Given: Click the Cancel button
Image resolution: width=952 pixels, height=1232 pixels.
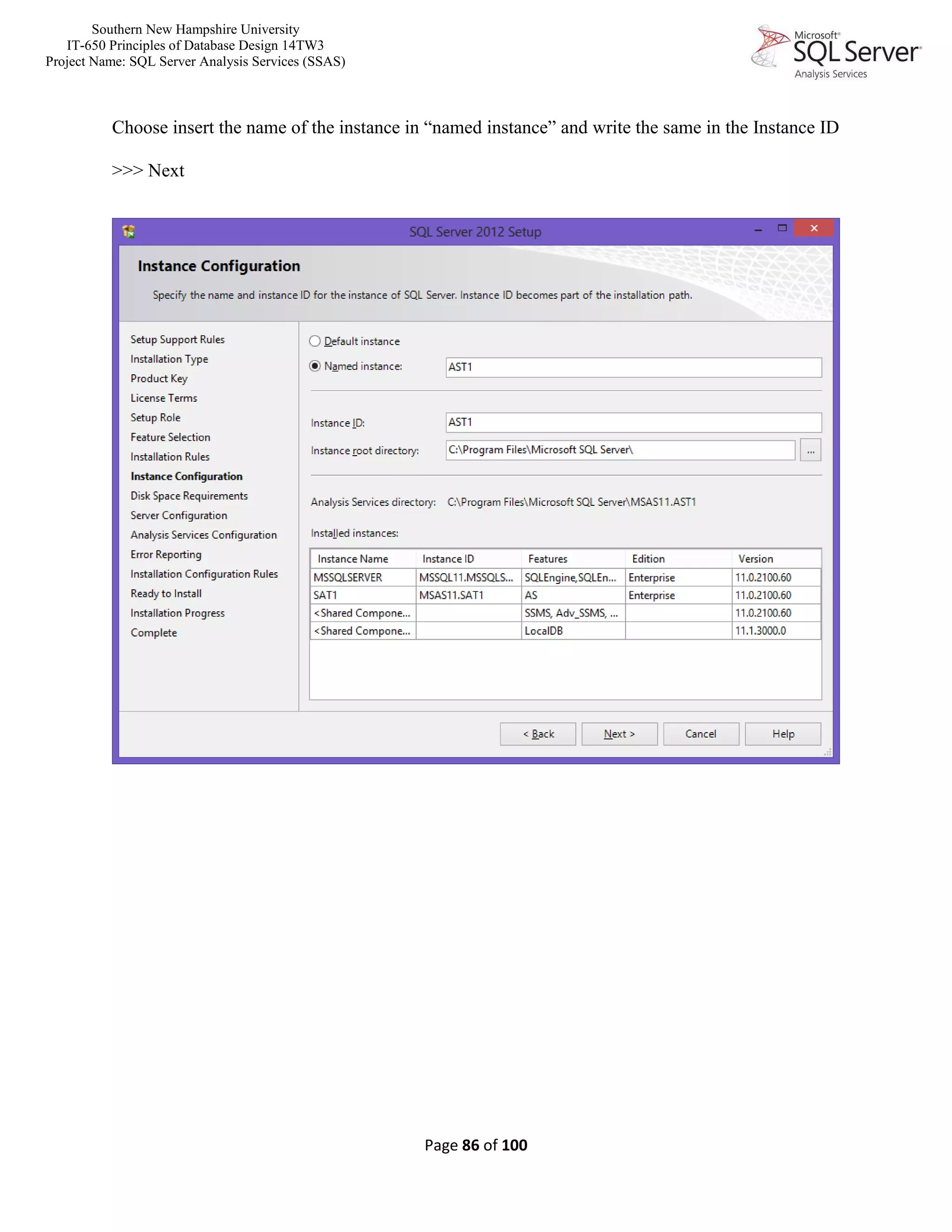Looking at the screenshot, I should pos(701,734).
